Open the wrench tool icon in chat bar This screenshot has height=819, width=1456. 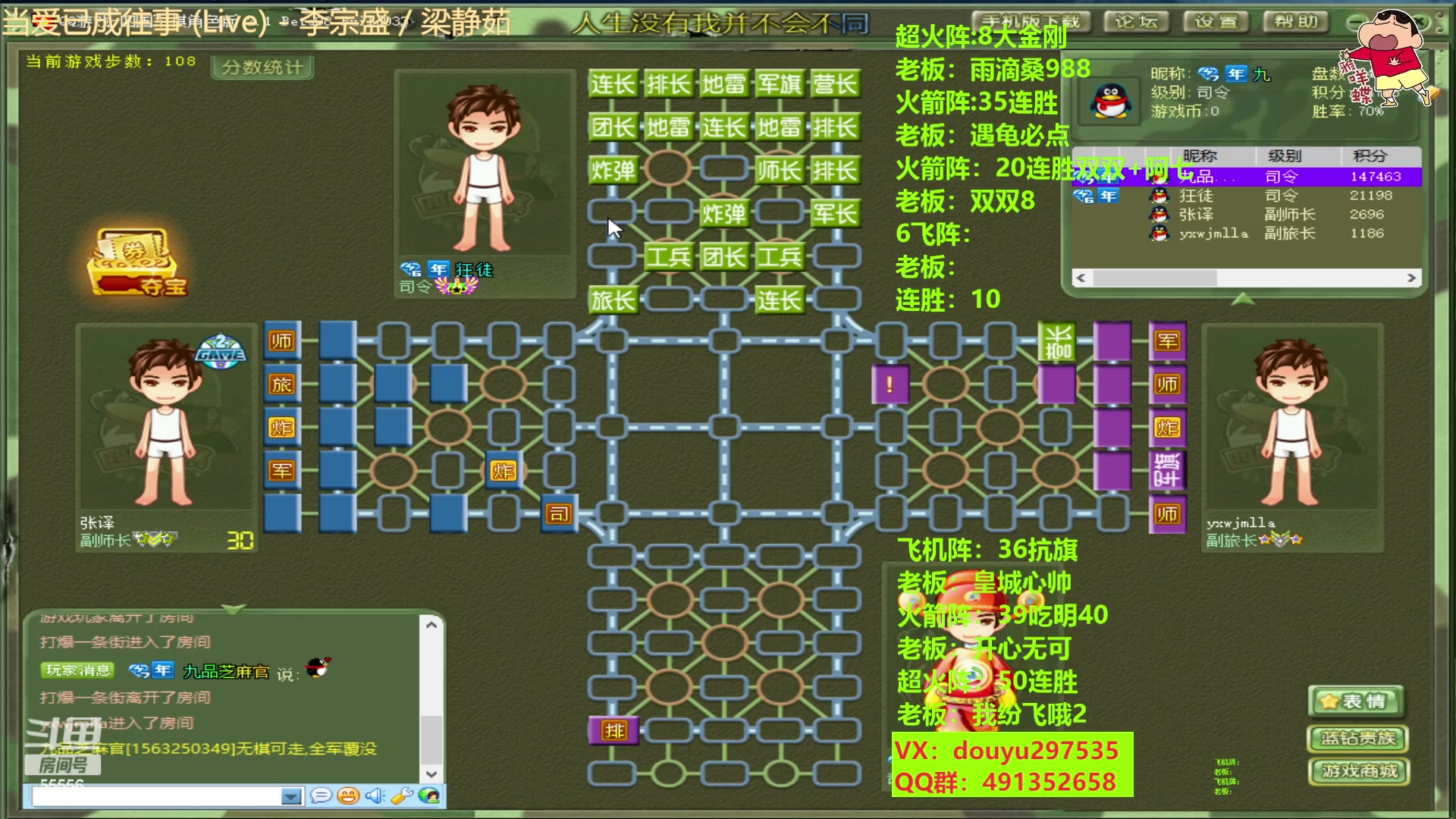pyautogui.click(x=402, y=795)
